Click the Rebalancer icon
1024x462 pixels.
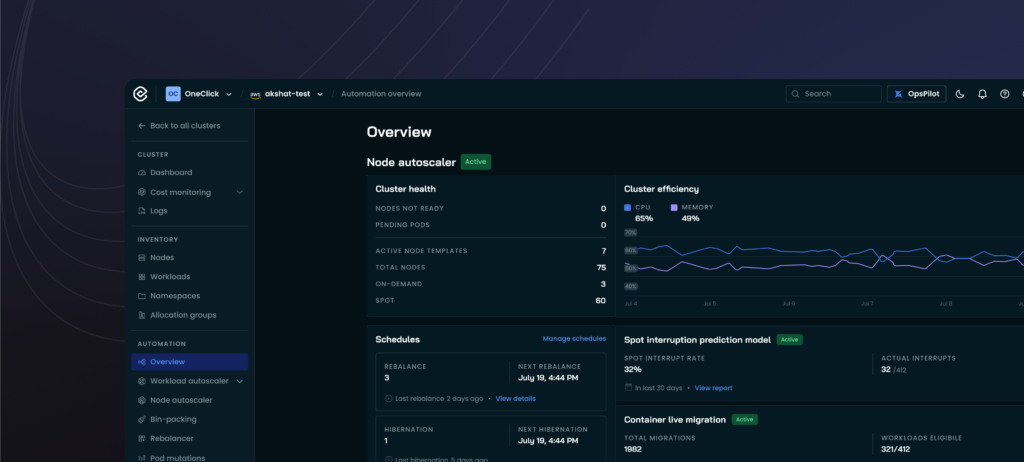[142, 438]
